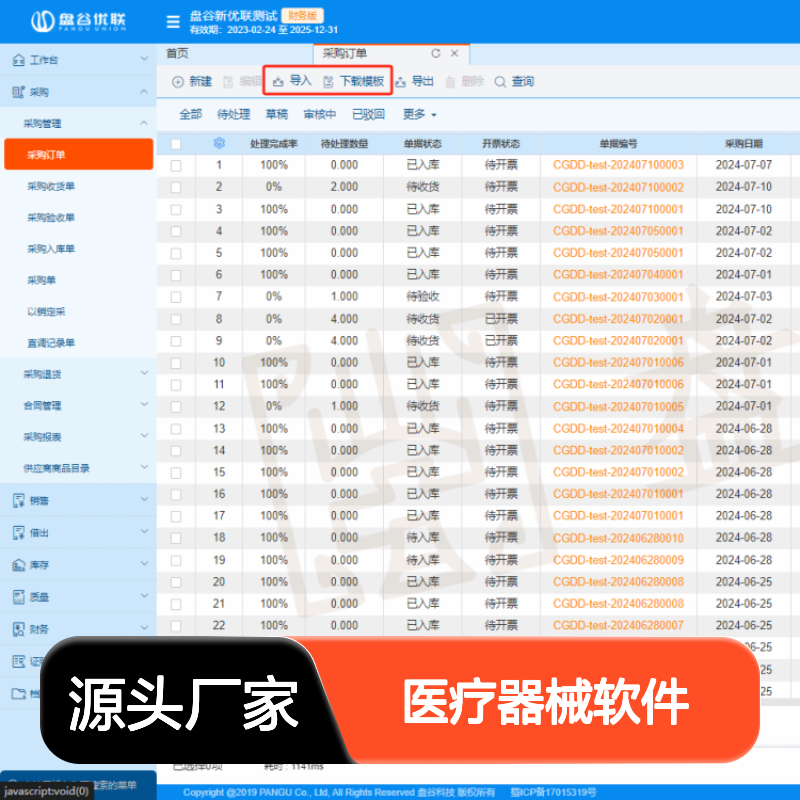
Task: Click the 编辑 edit icon
Action: (228, 82)
